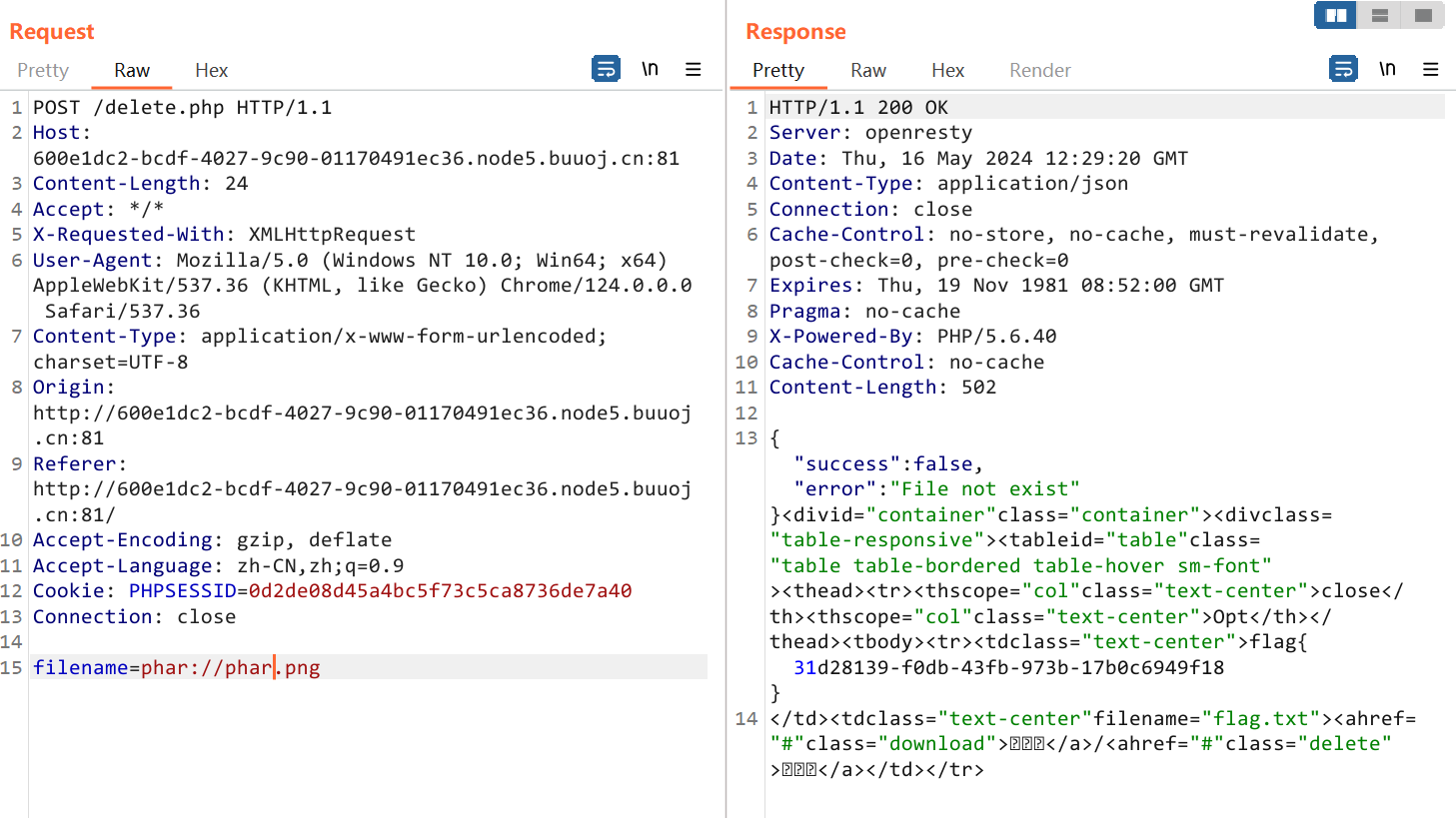This screenshot has width=1456, height=818.
Task: Switch Request view to Hex tab
Action: point(212,70)
